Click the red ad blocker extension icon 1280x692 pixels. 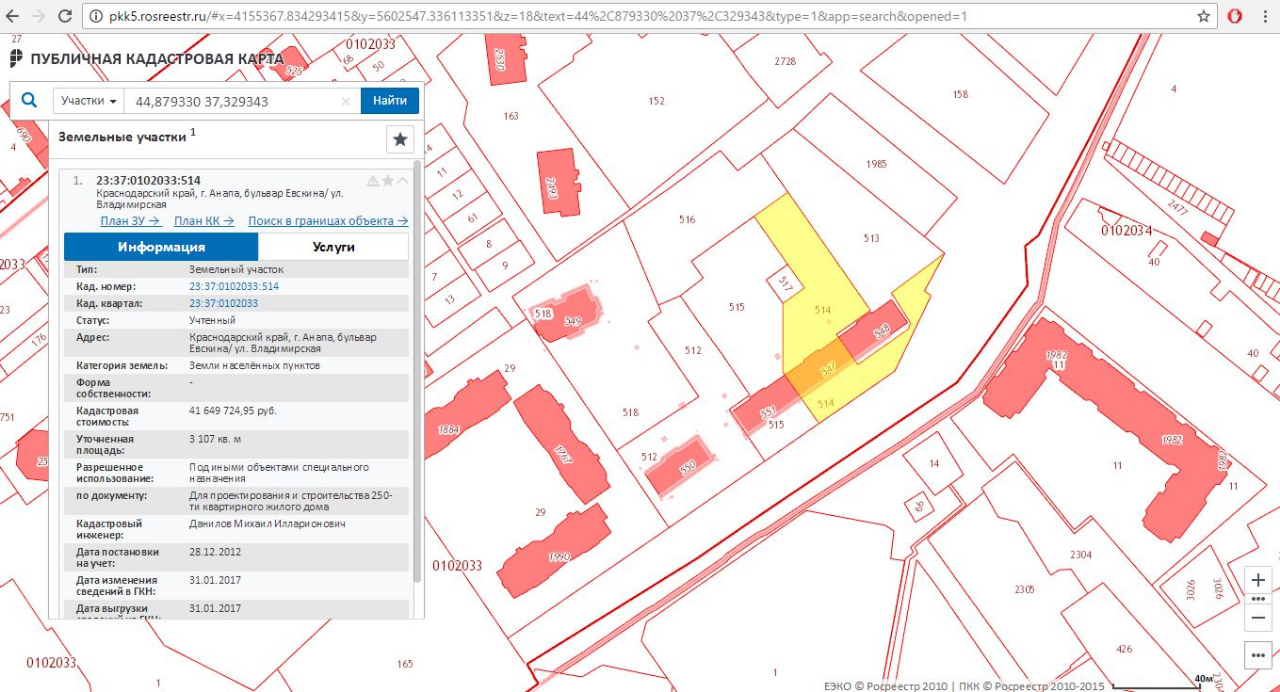coord(1235,17)
